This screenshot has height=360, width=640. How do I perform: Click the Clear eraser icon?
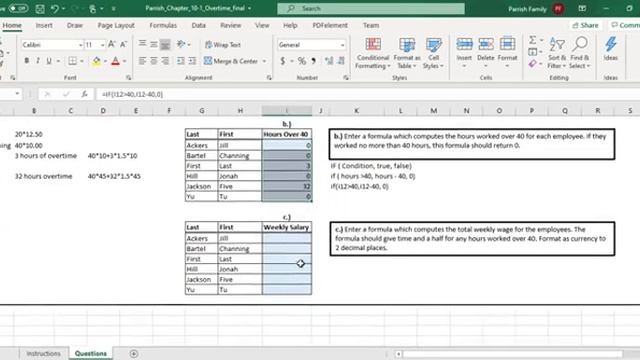point(533,64)
